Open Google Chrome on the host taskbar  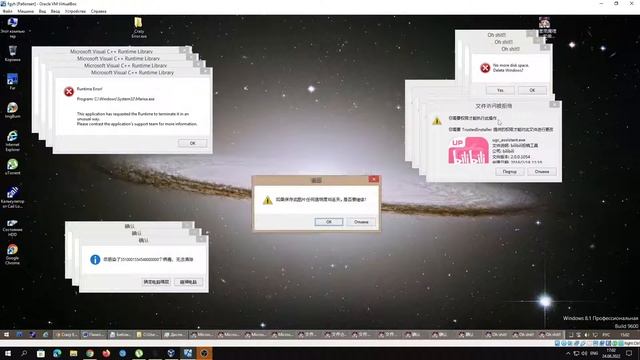coord(90,353)
